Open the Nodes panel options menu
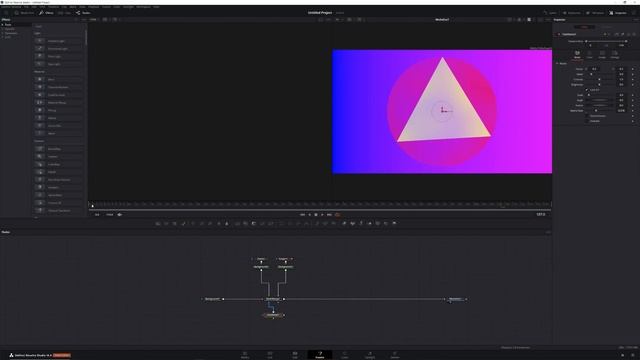The width and height of the screenshot is (640, 360). [548, 232]
